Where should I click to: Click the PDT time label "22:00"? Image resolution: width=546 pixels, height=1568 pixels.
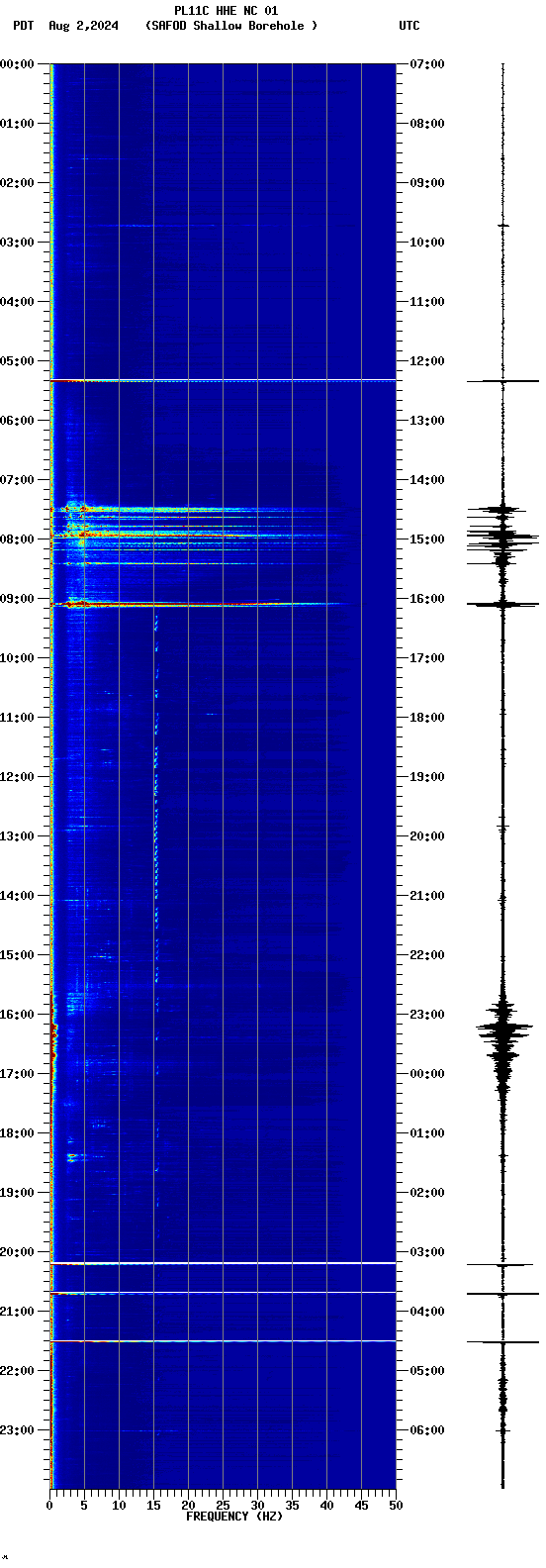point(17,1371)
